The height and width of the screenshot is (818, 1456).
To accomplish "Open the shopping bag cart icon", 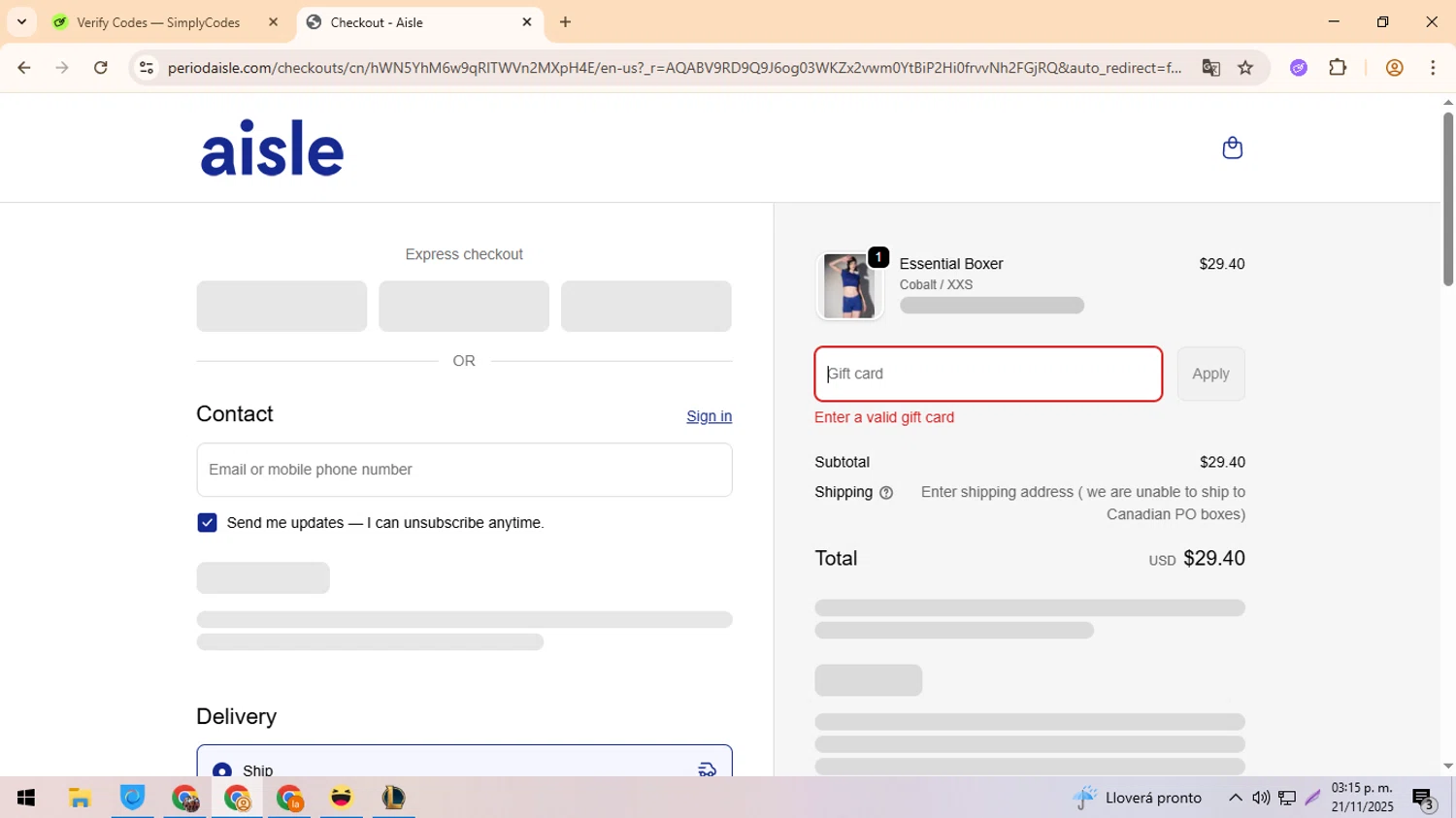I will [x=1232, y=147].
